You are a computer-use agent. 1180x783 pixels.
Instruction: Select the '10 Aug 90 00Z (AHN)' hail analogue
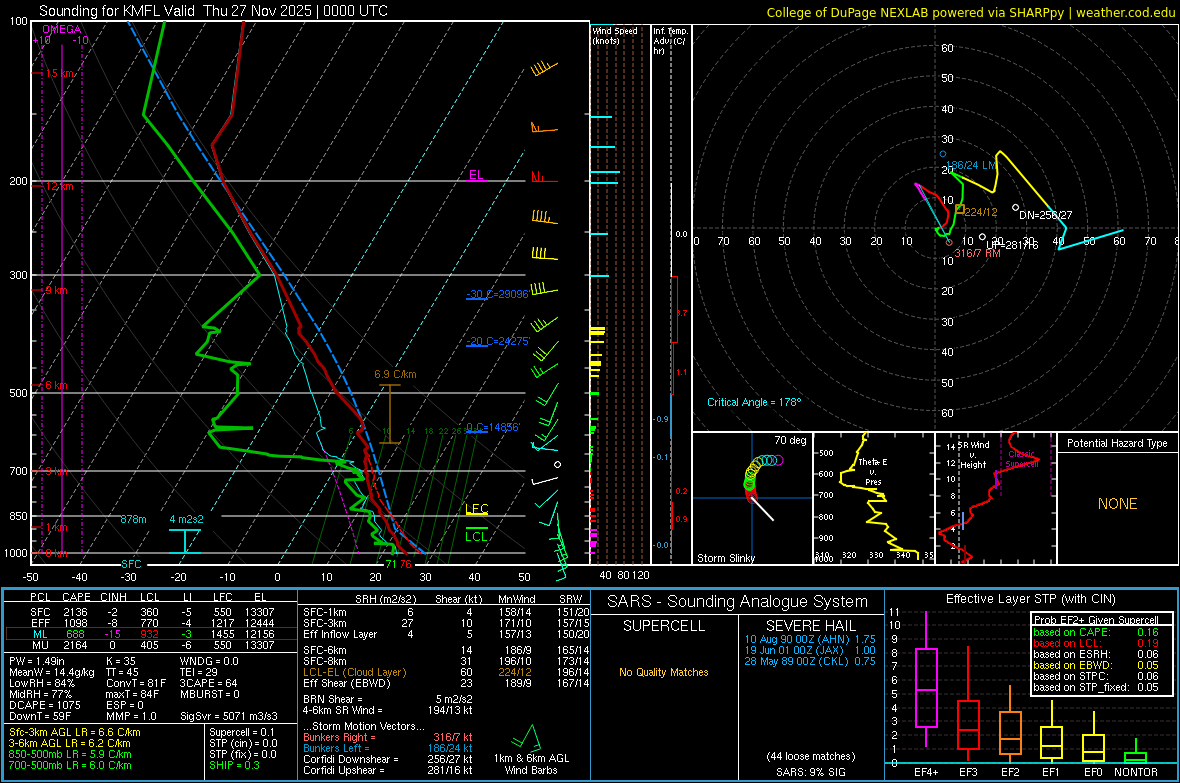click(810, 639)
